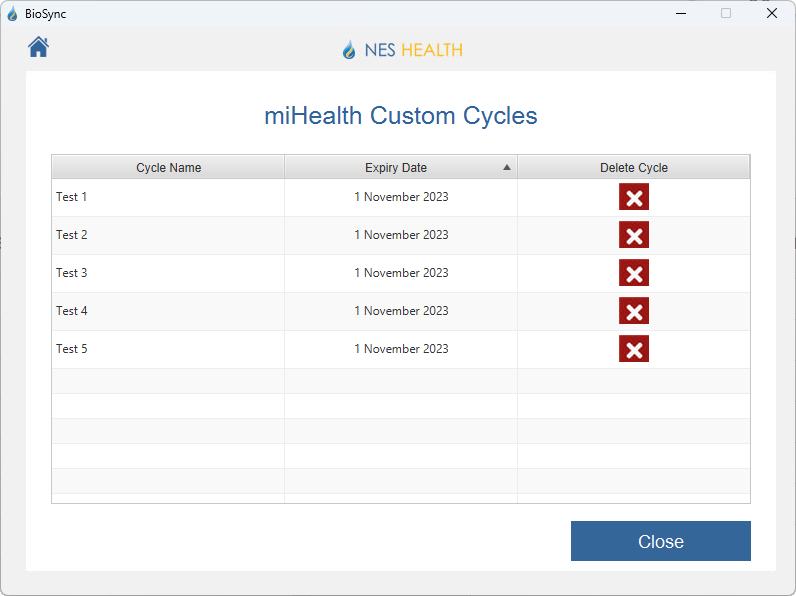Click the expiry date for Test 3
This screenshot has width=796, height=596.
click(x=401, y=273)
